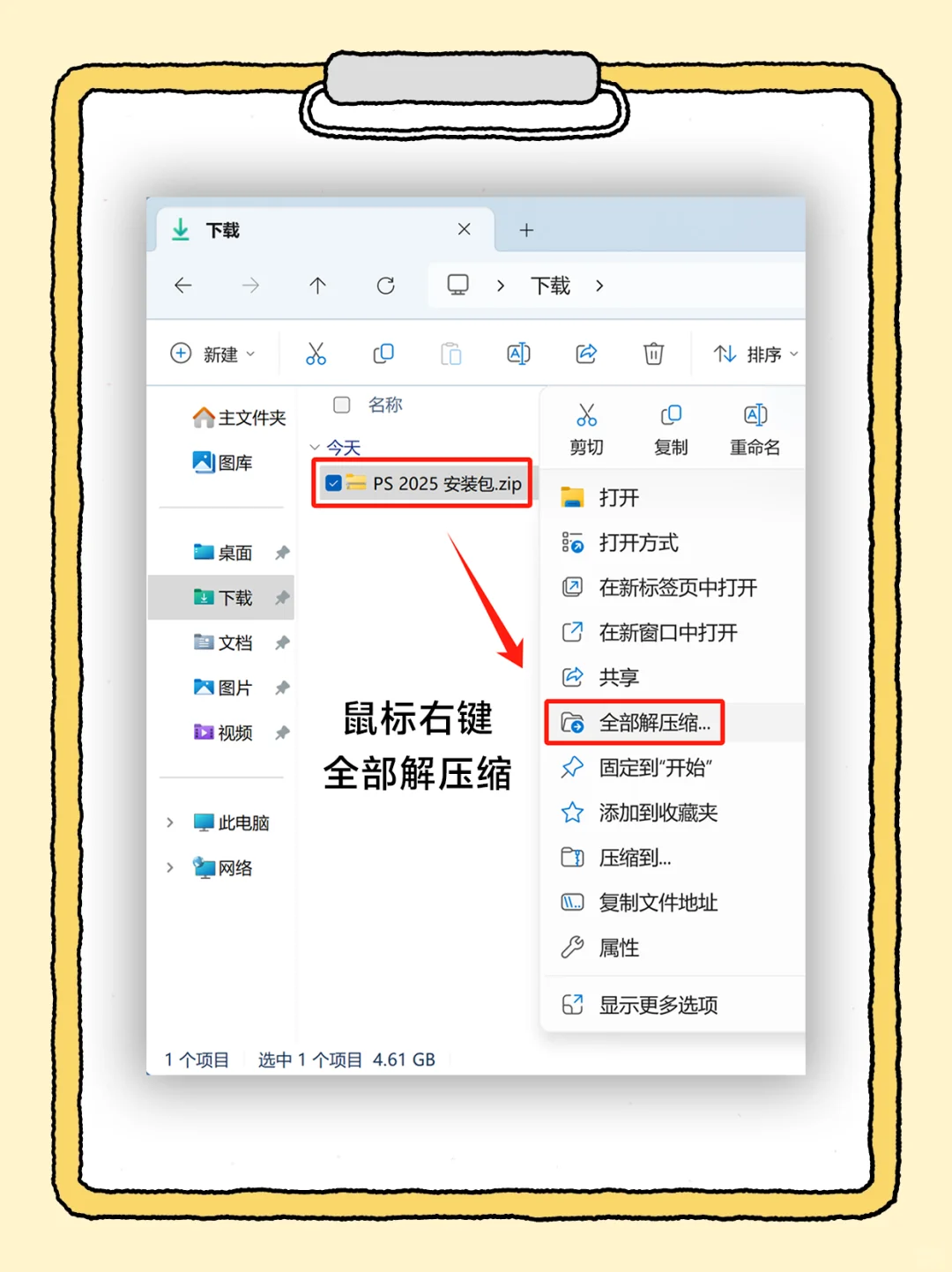Select the PS 2025 安装包.zip file
Image resolution: width=952 pixels, height=1272 pixels.
[423, 483]
